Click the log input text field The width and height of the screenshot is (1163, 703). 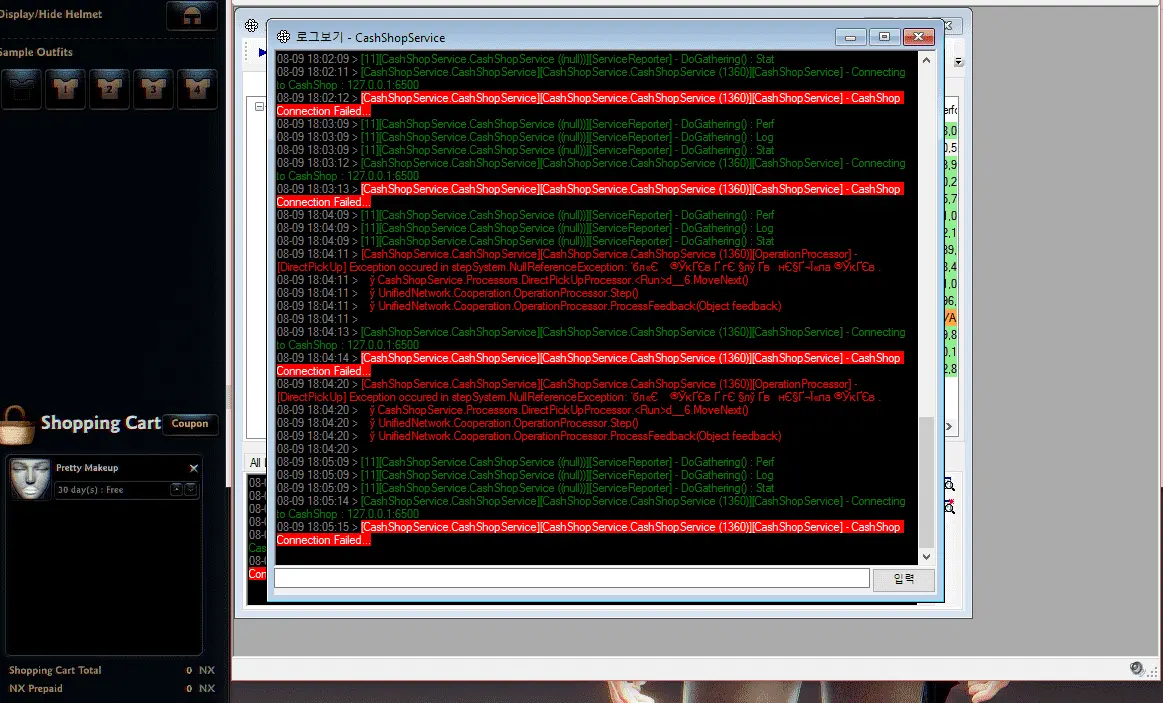[x=572, y=578]
